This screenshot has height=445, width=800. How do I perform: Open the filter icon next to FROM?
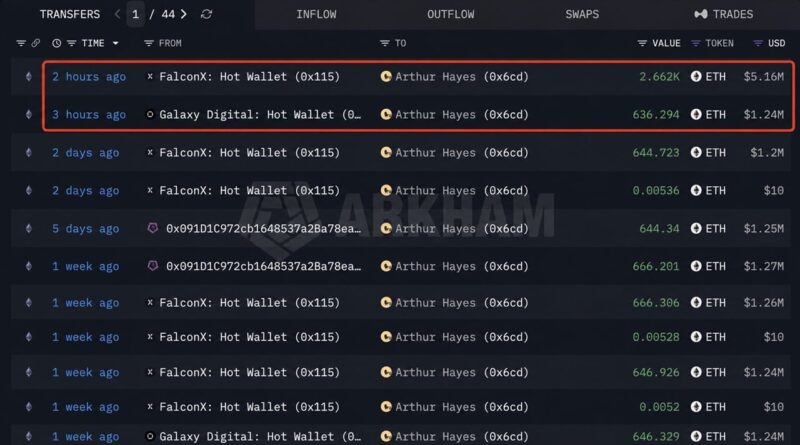click(148, 43)
